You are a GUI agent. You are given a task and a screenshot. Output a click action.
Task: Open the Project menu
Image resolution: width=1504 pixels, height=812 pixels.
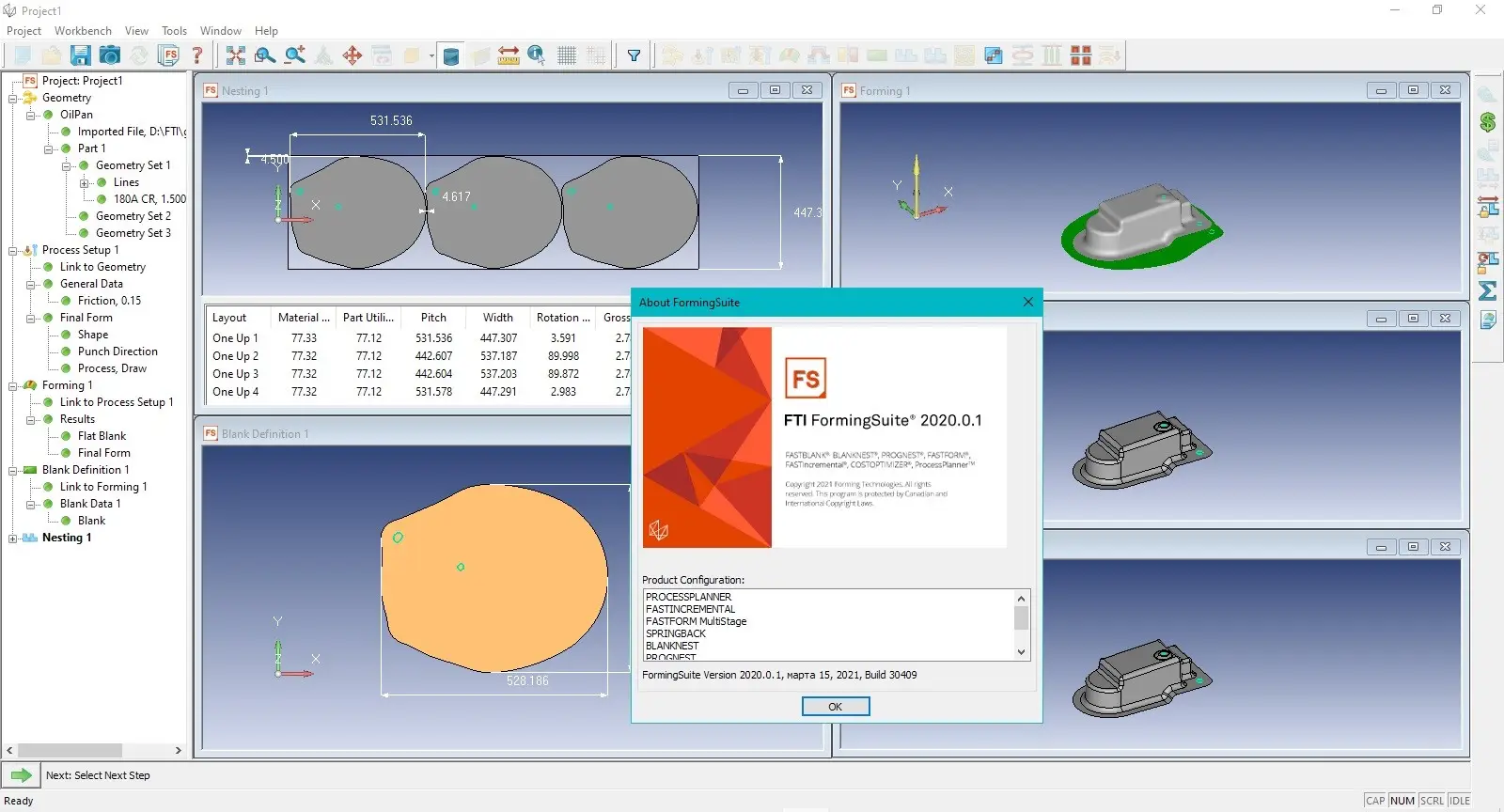click(x=24, y=30)
